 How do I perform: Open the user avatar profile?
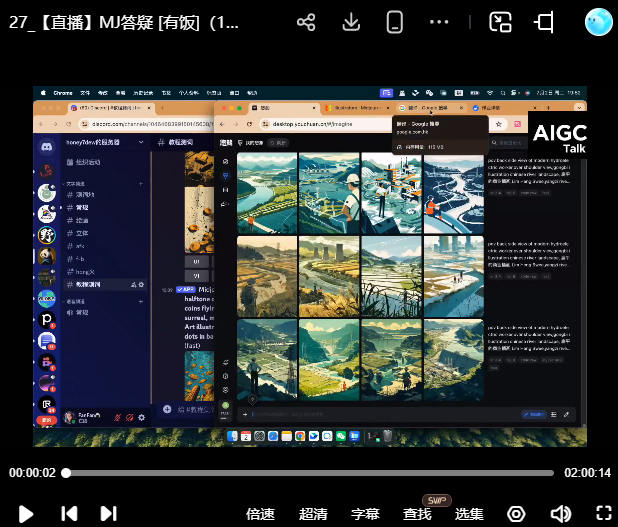click(x=598, y=21)
